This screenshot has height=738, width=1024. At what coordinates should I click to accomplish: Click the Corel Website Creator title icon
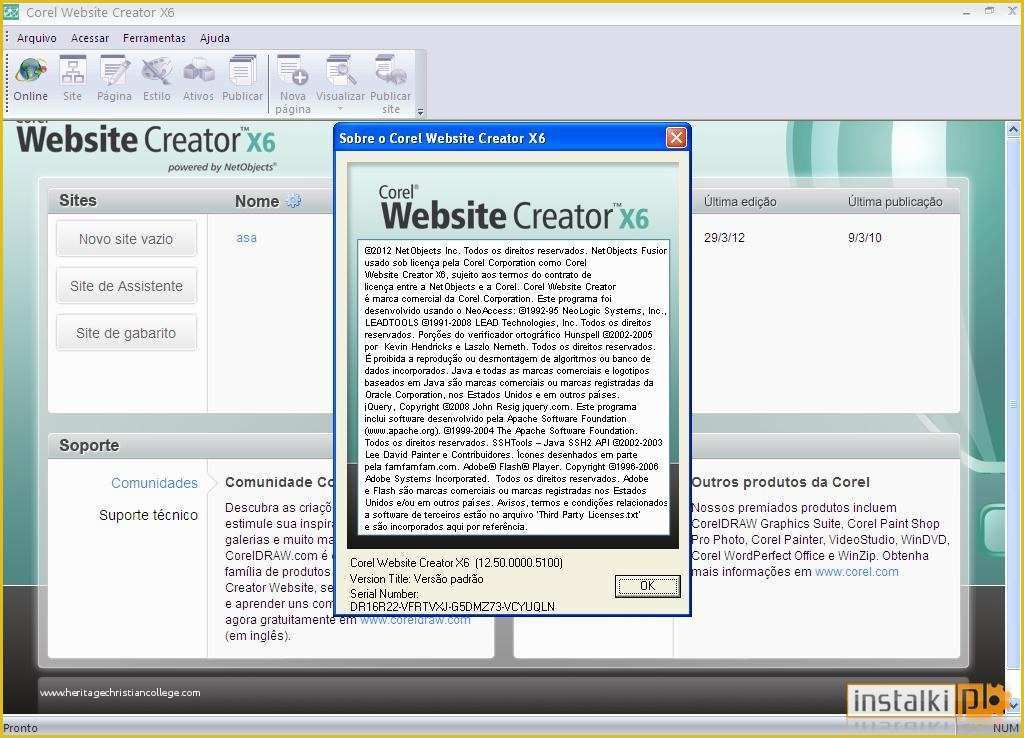(x=11, y=12)
